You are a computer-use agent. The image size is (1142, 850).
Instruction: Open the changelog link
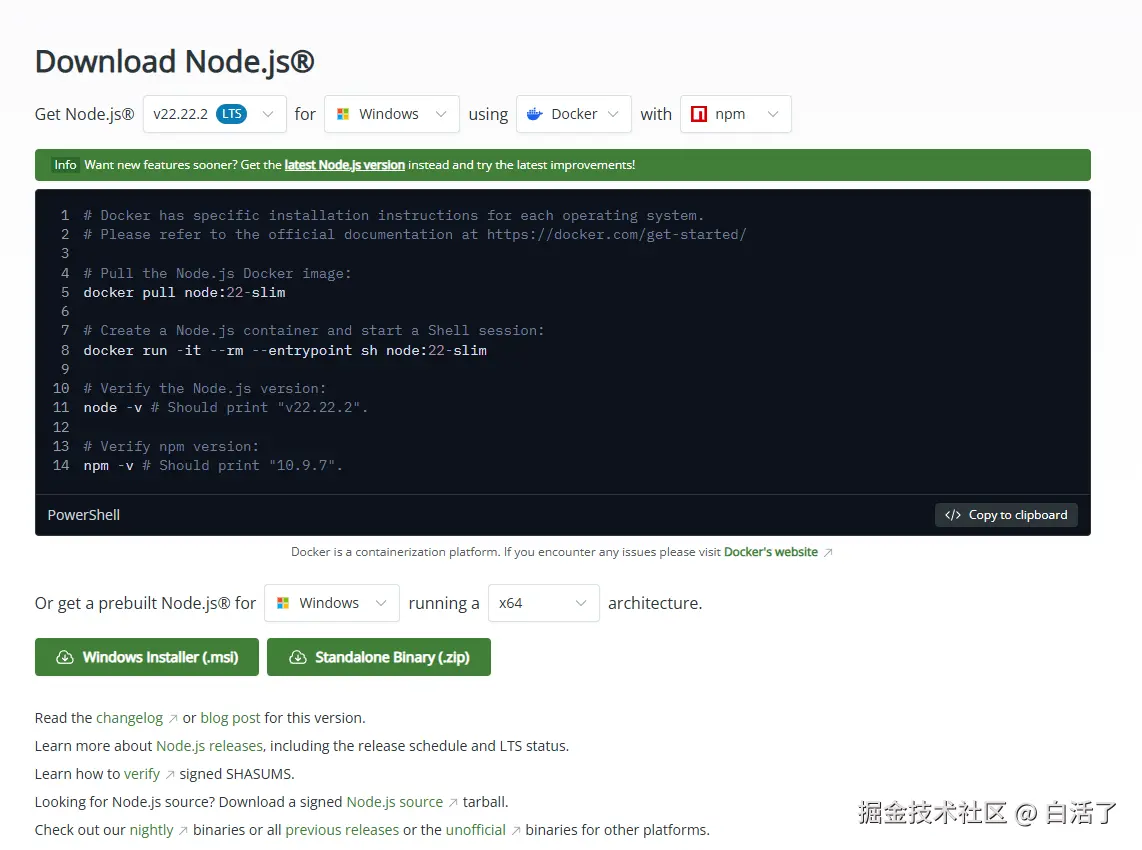[128, 717]
